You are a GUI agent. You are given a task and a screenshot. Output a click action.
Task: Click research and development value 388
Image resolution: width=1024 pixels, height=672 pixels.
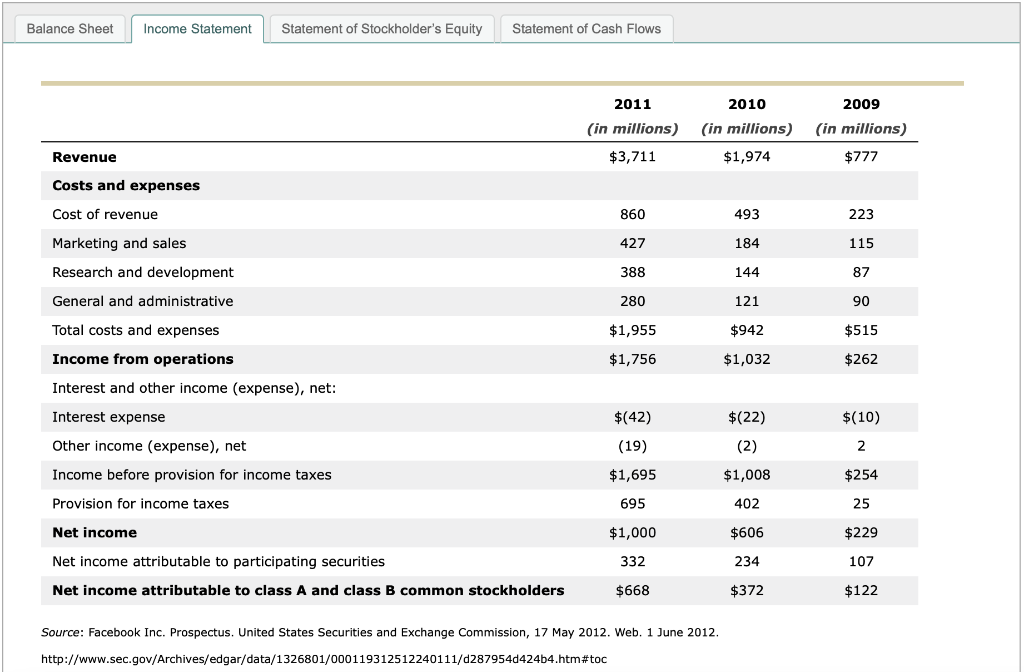[x=632, y=272]
